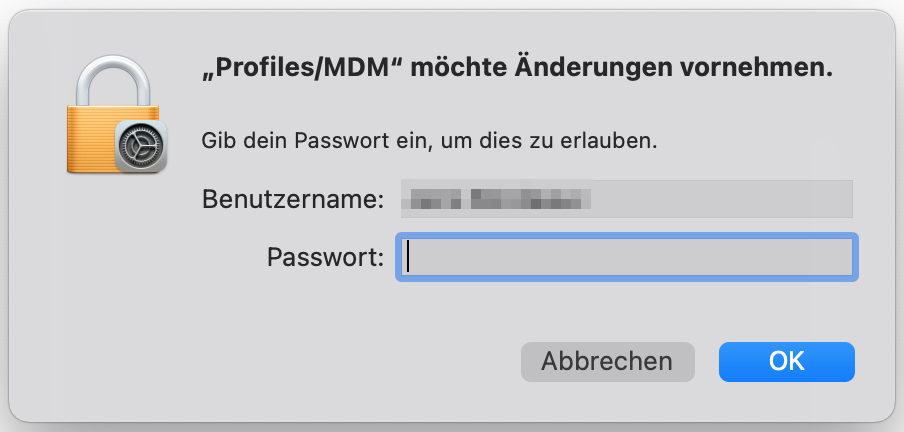Dismiss the dialog via the grey Abbrechen
This screenshot has height=432, width=904.
[607, 361]
